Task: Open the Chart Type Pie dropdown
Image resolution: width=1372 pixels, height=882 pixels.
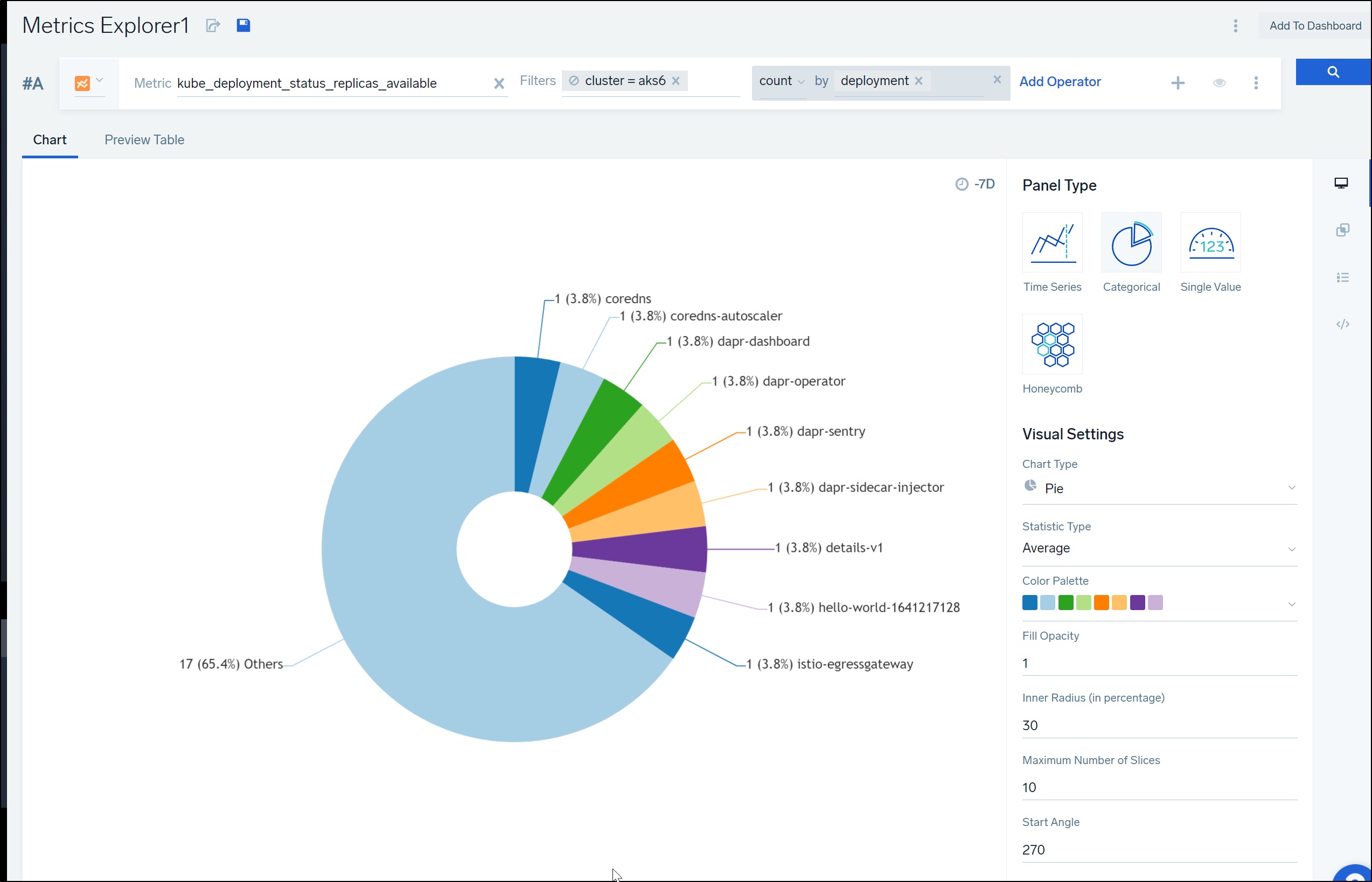Action: point(1159,488)
